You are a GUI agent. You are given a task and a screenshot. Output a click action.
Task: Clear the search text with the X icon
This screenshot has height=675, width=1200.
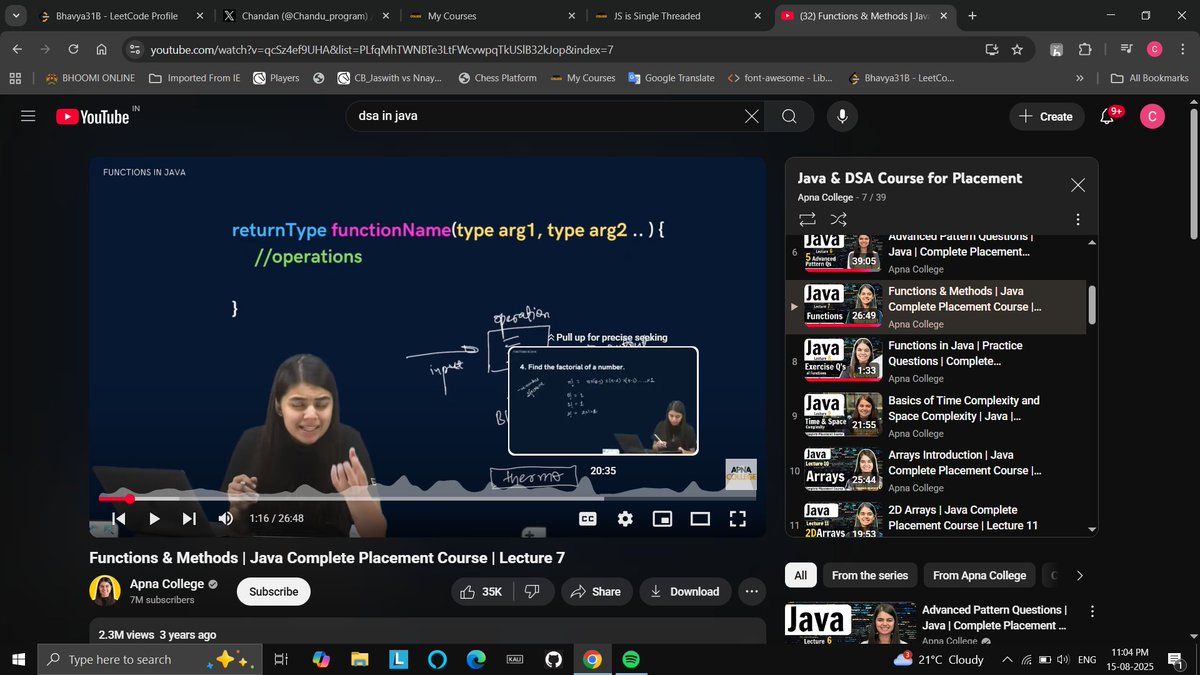coord(752,116)
